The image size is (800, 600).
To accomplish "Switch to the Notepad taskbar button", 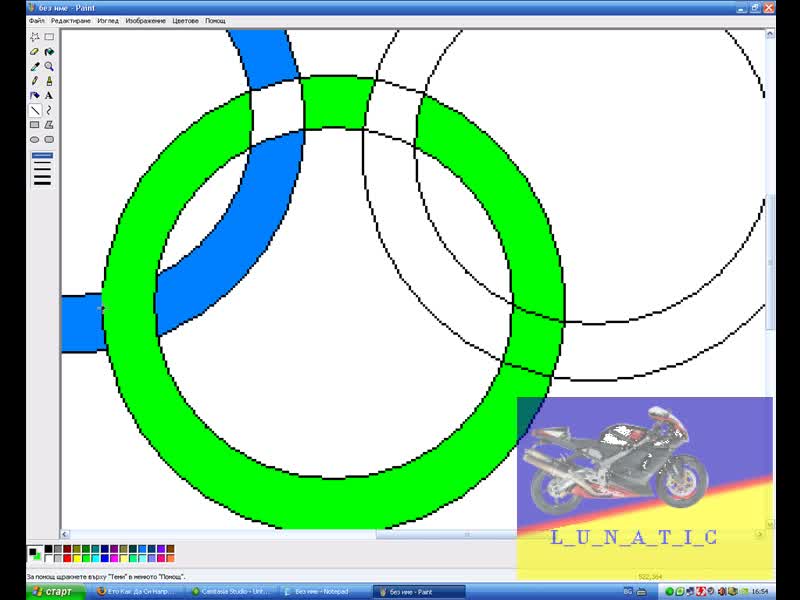I will (321, 592).
